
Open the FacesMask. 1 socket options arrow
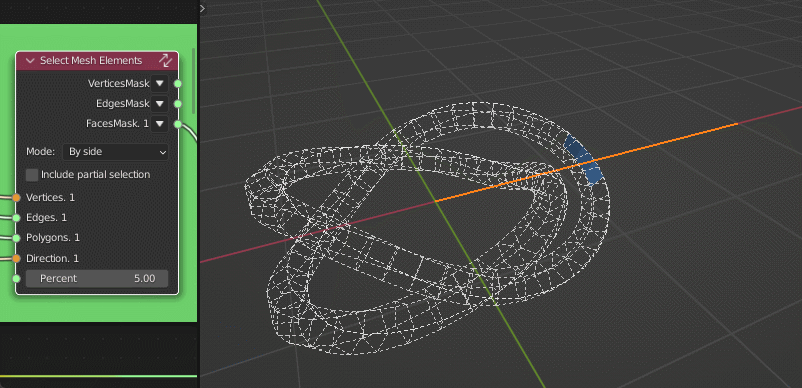tap(160, 124)
